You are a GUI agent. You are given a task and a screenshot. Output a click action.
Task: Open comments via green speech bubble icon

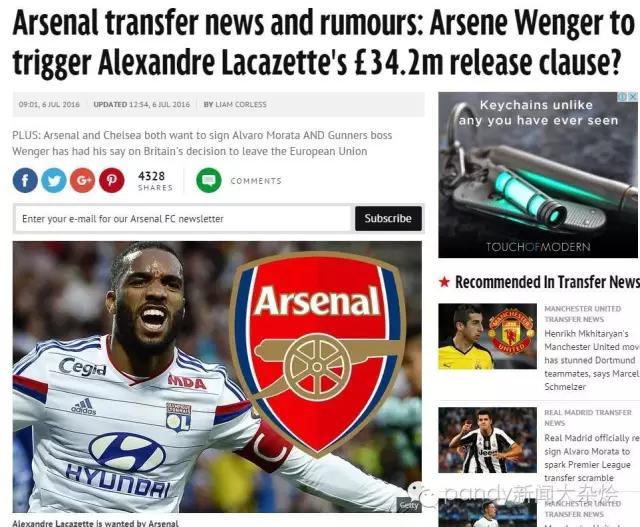pyautogui.click(x=209, y=180)
